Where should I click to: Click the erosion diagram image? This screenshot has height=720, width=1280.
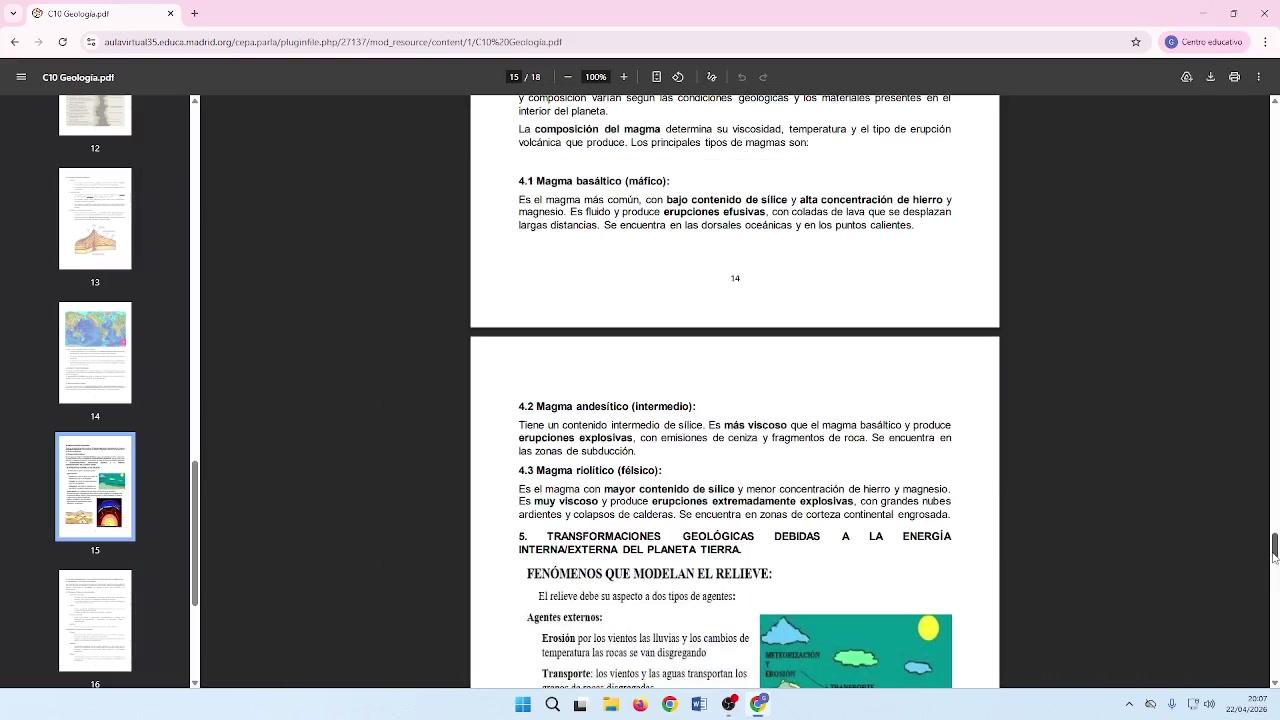tap(856, 651)
